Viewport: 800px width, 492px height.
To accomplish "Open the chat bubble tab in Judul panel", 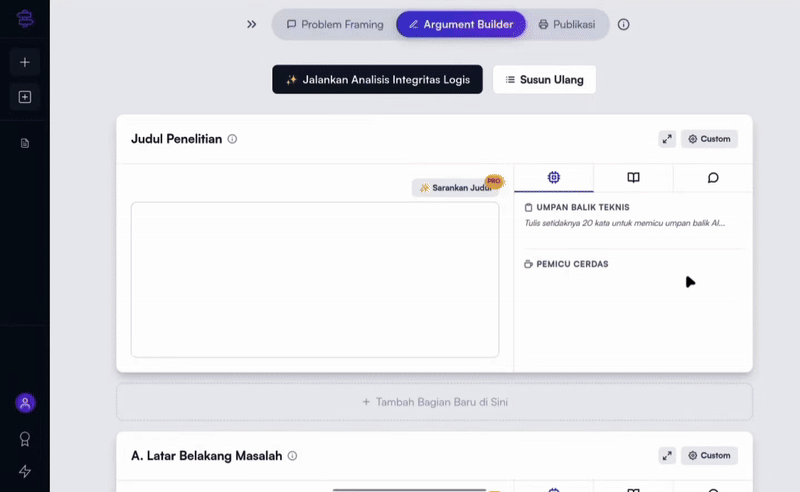I will pyautogui.click(x=713, y=178).
